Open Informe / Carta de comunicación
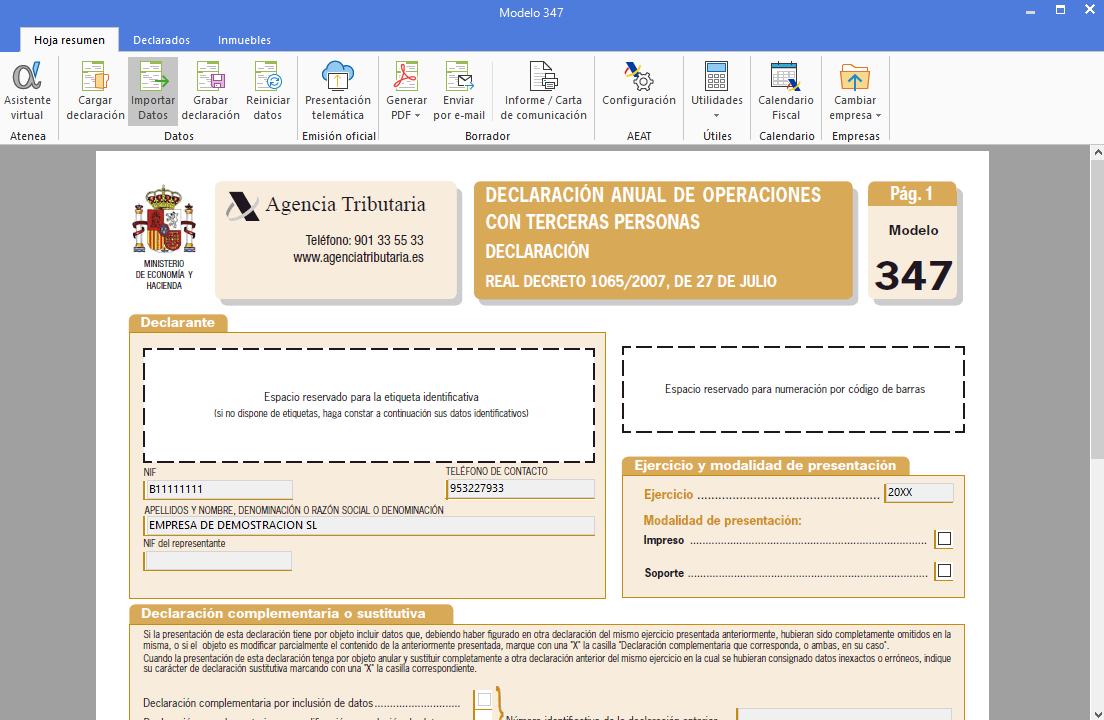Image resolution: width=1104 pixels, height=720 pixels. (544, 91)
